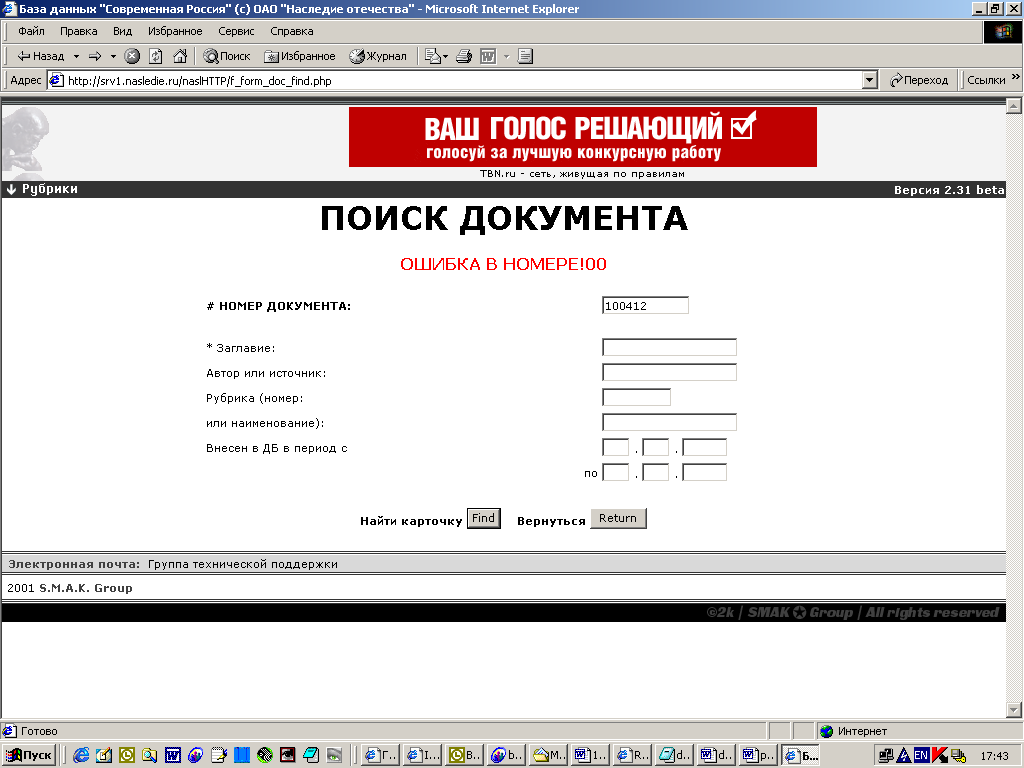Open the dropdown arrow beside Word edit icon
The image size is (1024, 768).
[x=506, y=57]
